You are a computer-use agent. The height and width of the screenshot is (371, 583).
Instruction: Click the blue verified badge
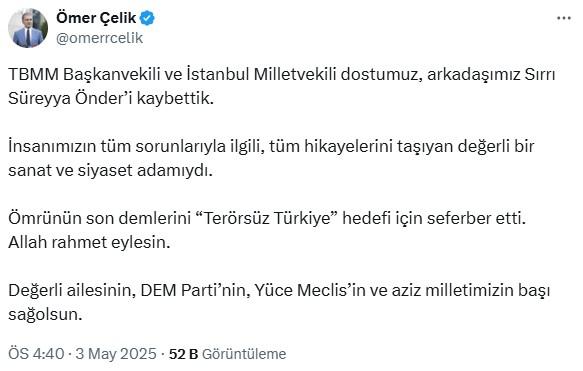click(147, 18)
